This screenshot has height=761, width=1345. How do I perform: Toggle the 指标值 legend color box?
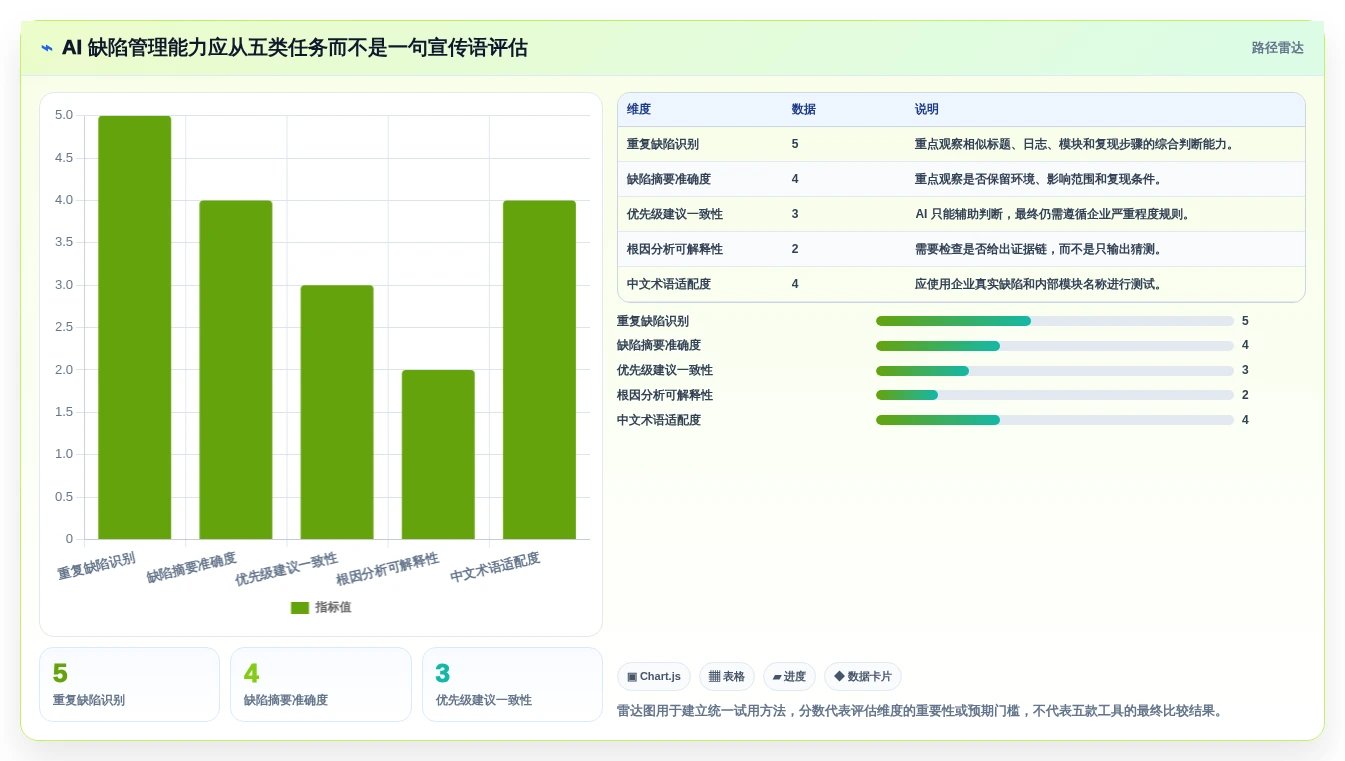pyautogui.click(x=300, y=608)
